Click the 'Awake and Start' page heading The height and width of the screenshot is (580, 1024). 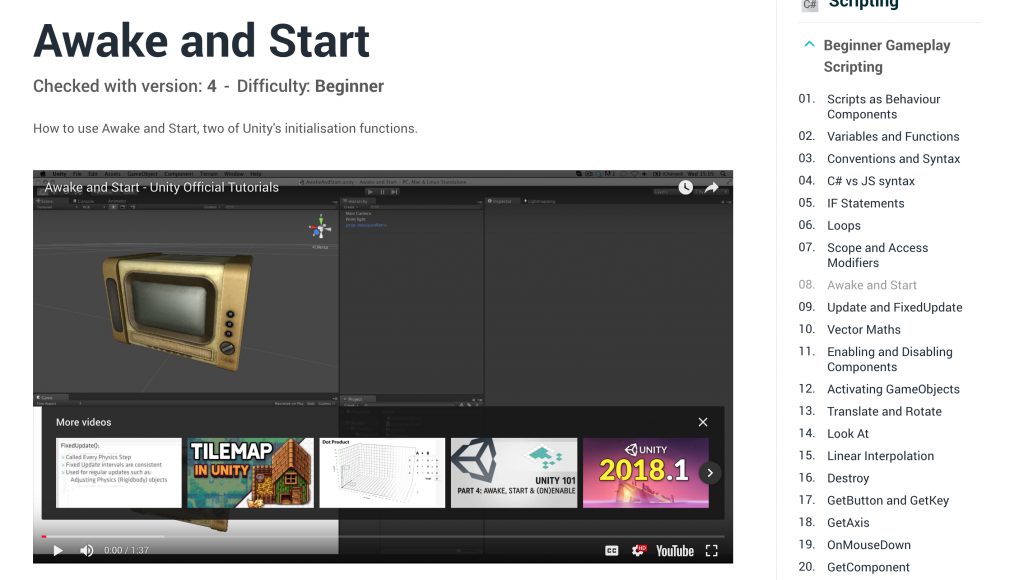point(201,40)
